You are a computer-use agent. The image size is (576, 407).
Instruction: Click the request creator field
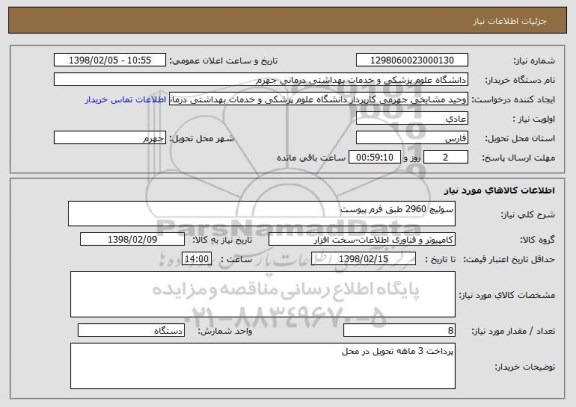[x=318, y=100]
